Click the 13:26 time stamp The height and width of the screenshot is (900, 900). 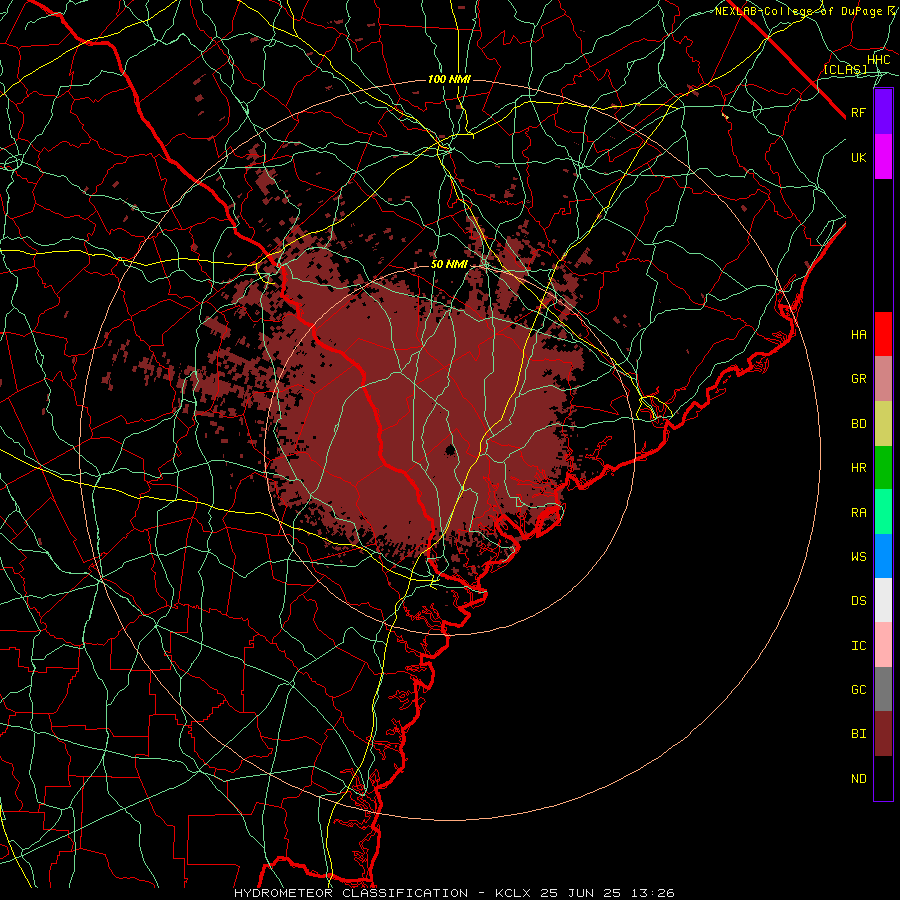point(652,893)
